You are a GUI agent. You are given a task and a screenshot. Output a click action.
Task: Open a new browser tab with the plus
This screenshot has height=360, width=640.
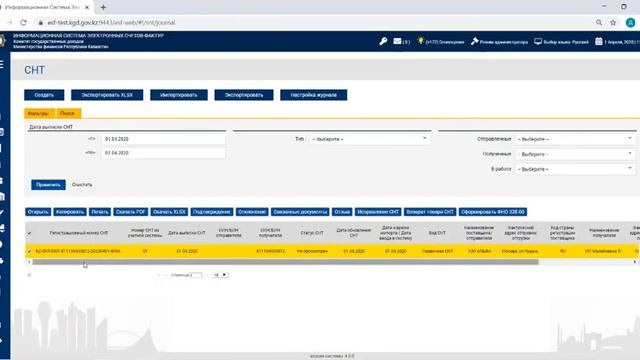103,7
